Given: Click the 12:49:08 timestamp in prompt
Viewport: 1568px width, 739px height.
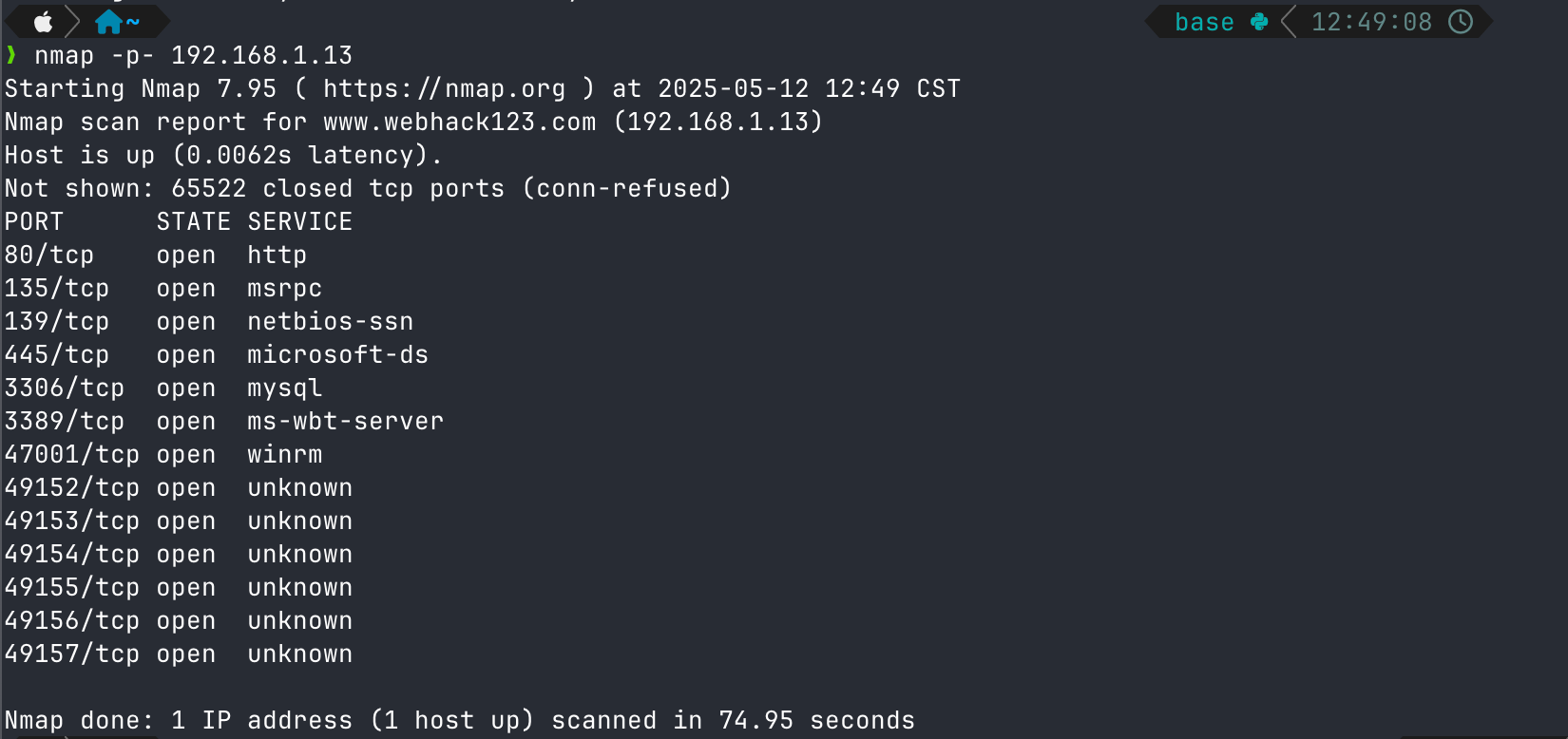Looking at the screenshot, I should [1371, 22].
